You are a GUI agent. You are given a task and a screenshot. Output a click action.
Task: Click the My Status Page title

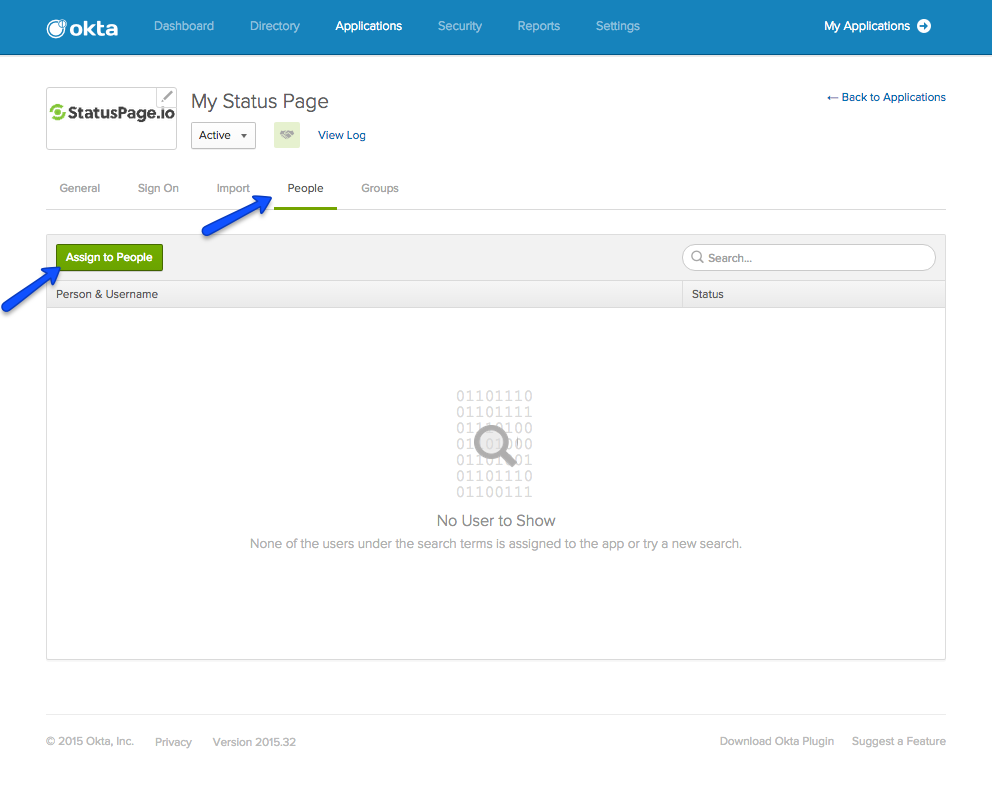pos(260,101)
